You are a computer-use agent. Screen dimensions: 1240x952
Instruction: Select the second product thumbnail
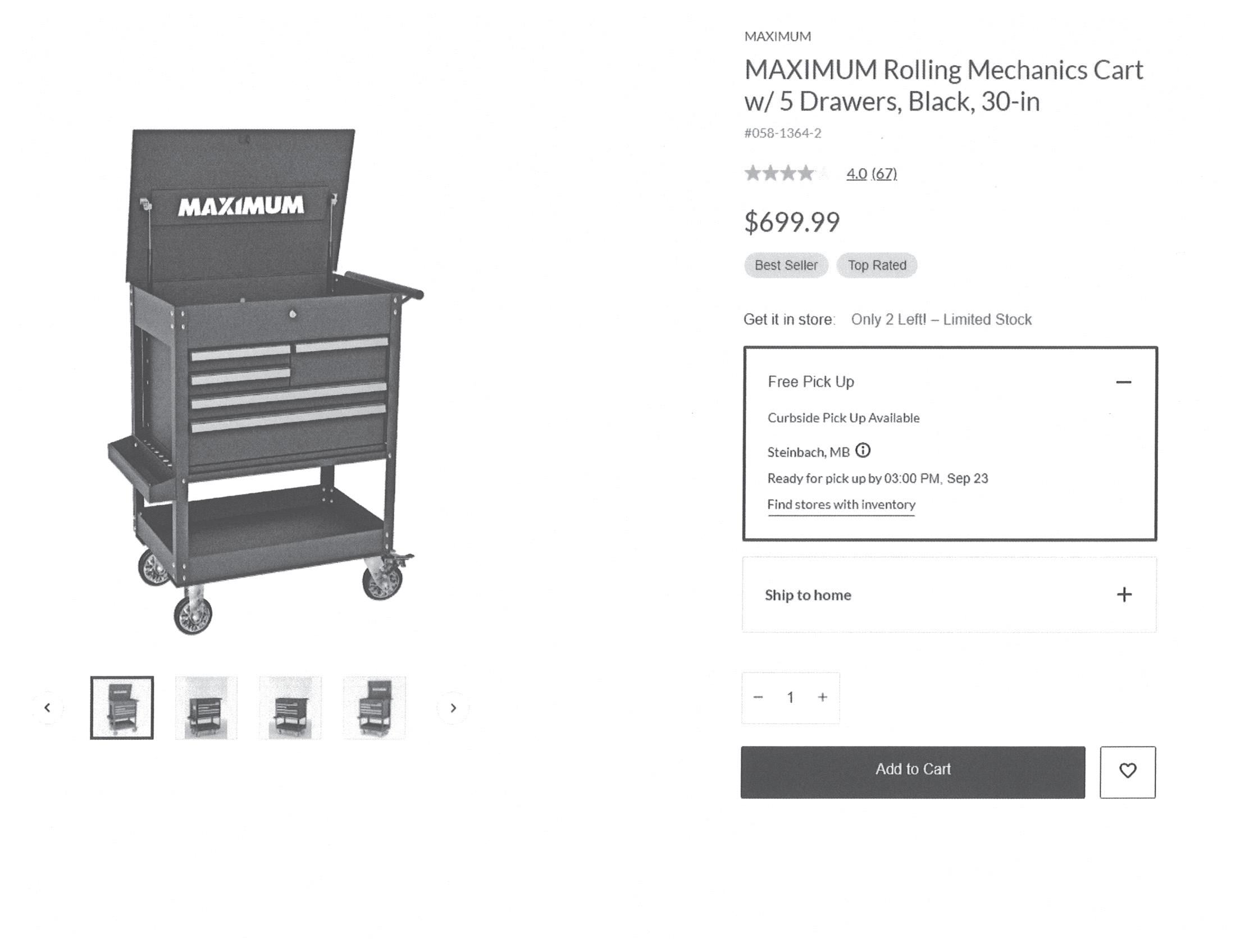[x=206, y=707]
